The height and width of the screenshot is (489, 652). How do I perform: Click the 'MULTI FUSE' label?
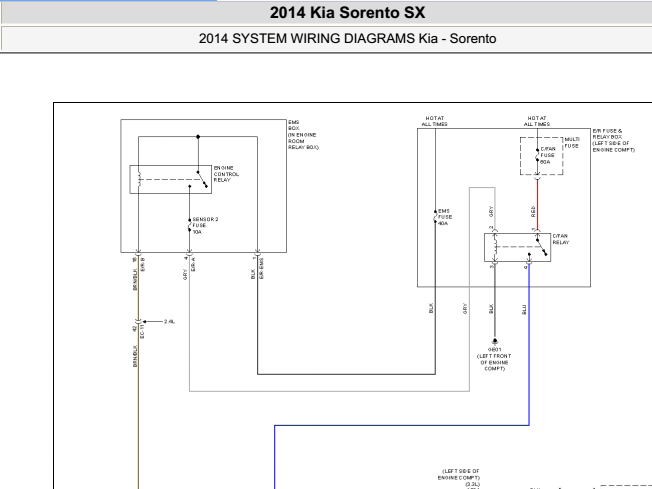click(x=572, y=143)
